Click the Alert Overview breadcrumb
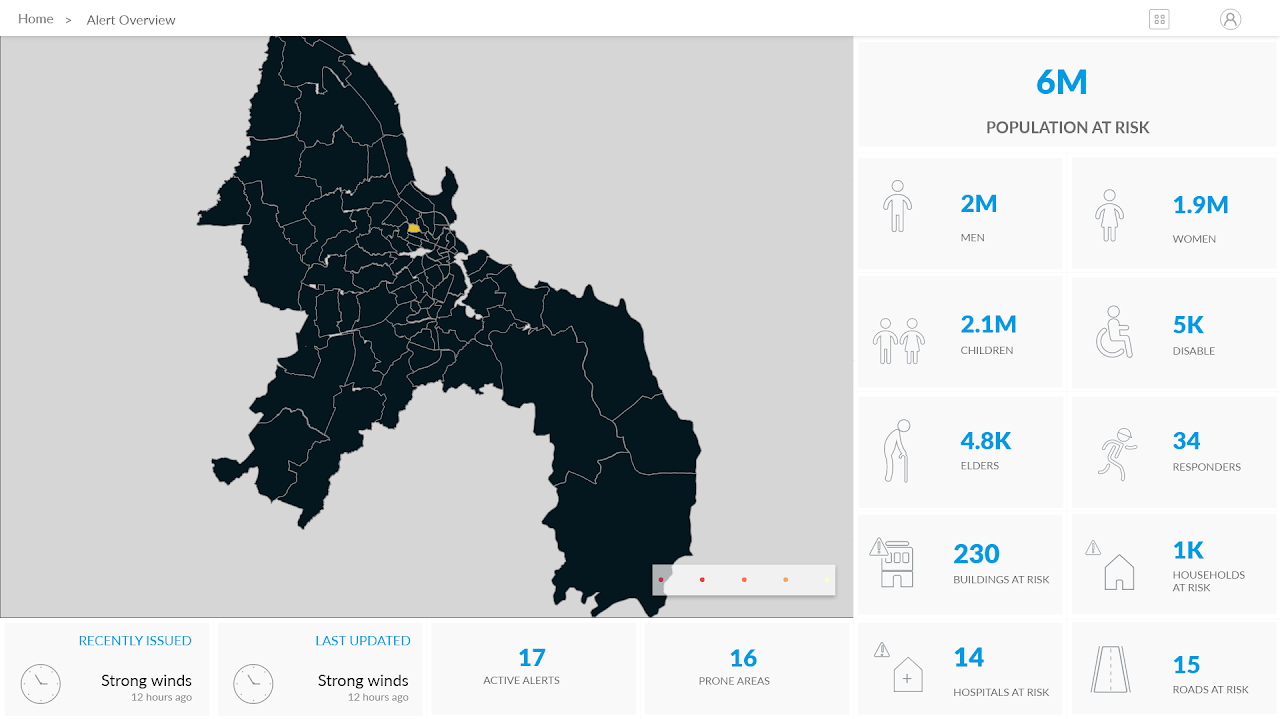Viewport: 1280px width, 719px height. point(131,20)
